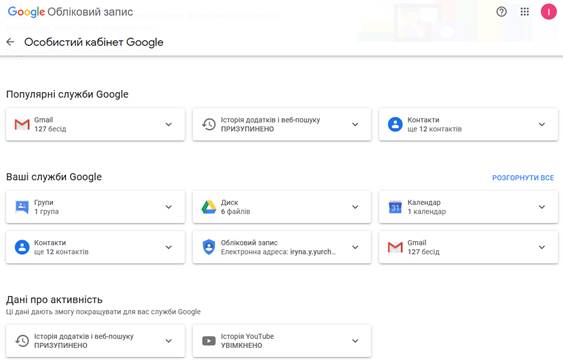Image resolution: width=563 pixels, height=362 pixels.
Task: Open the Google apps grid icon
Action: point(525,12)
